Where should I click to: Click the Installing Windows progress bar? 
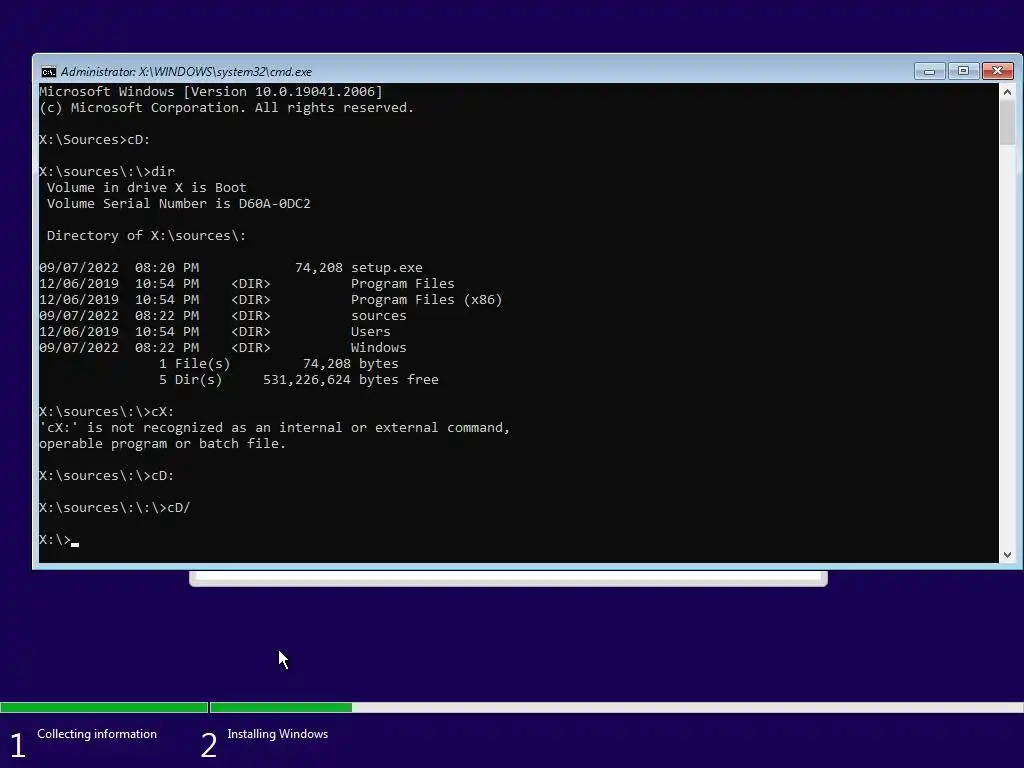(x=616, y=707)
